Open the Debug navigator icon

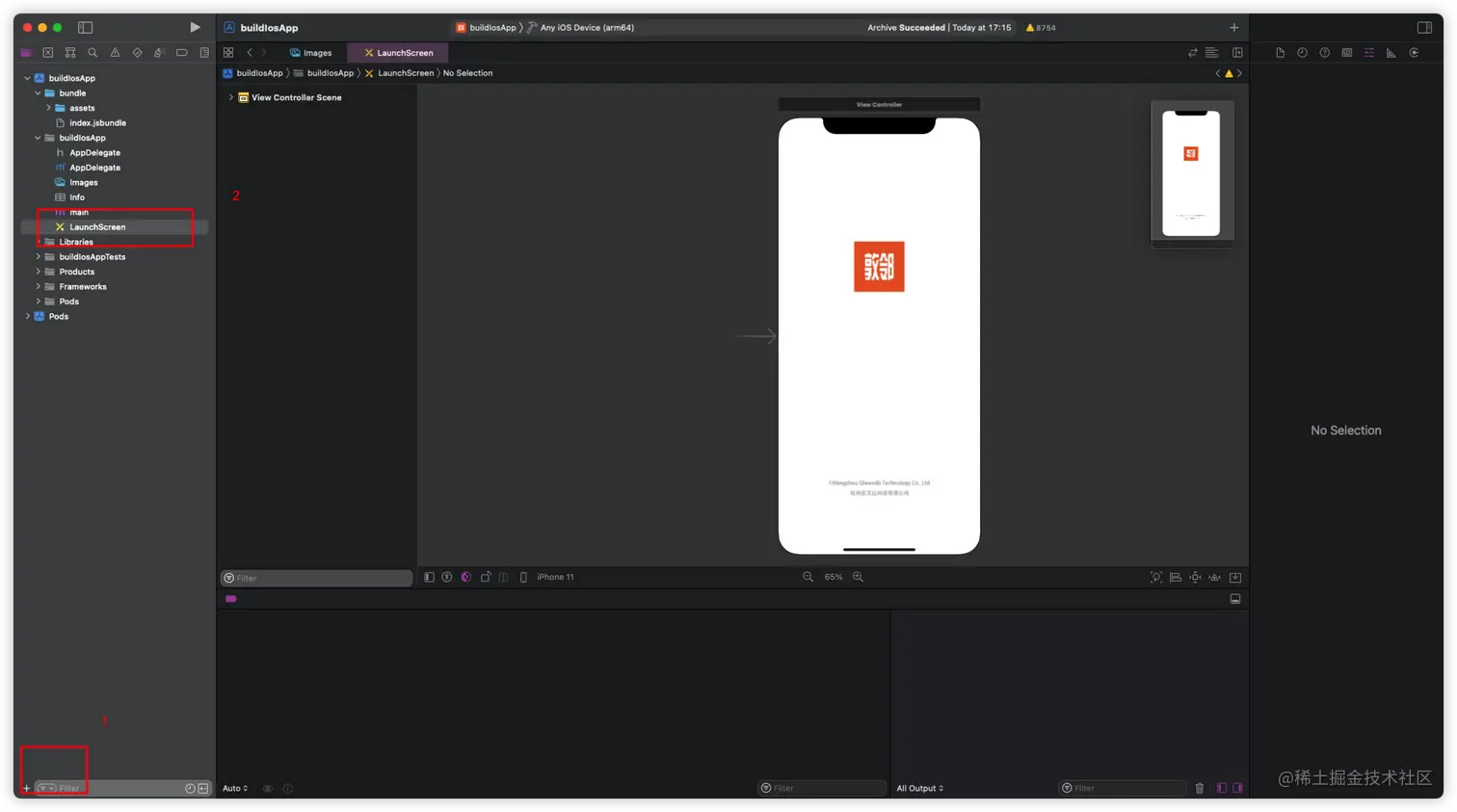tap(159, 53)
